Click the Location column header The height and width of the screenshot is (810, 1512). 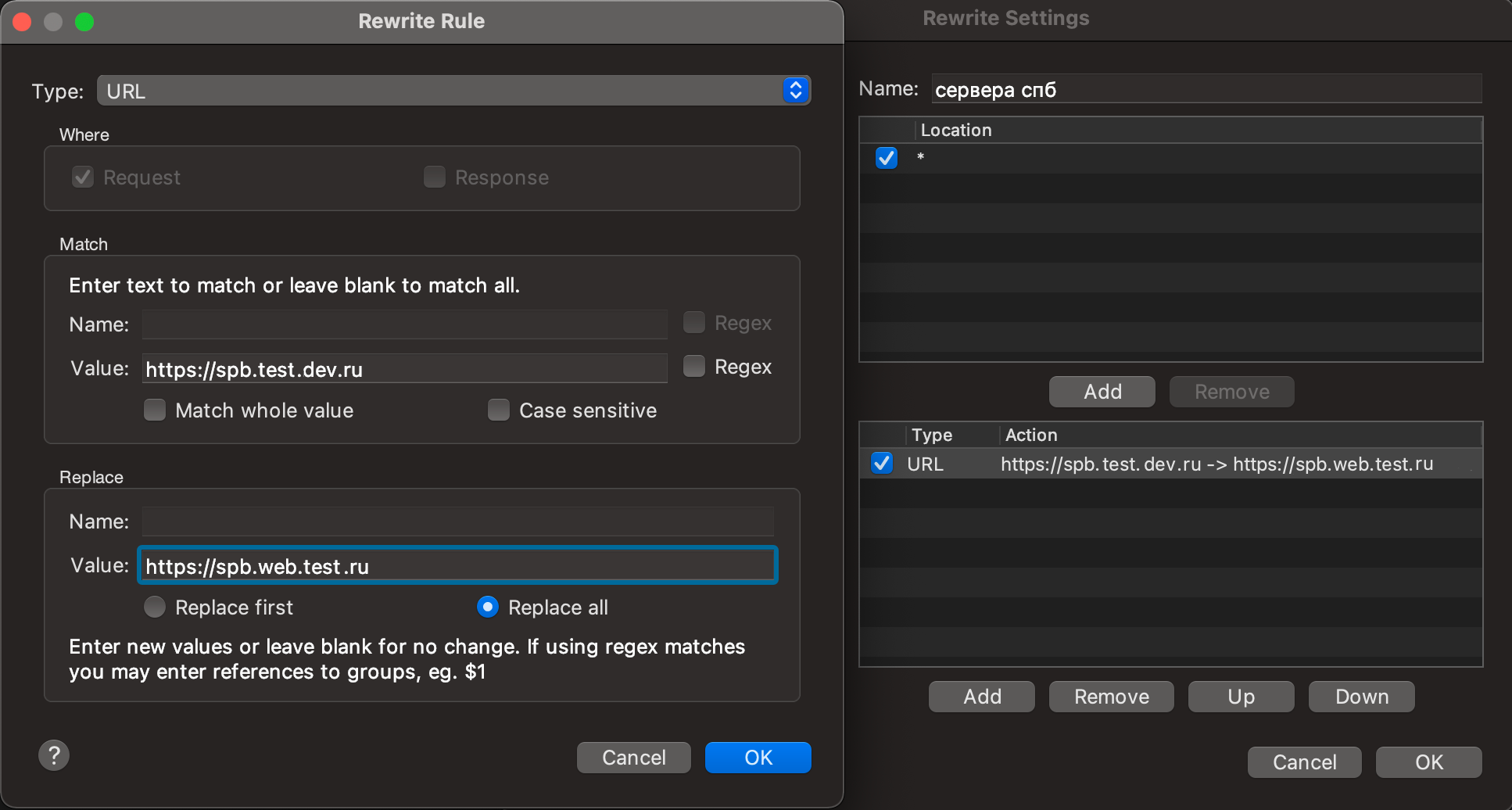click(1198, 130)
